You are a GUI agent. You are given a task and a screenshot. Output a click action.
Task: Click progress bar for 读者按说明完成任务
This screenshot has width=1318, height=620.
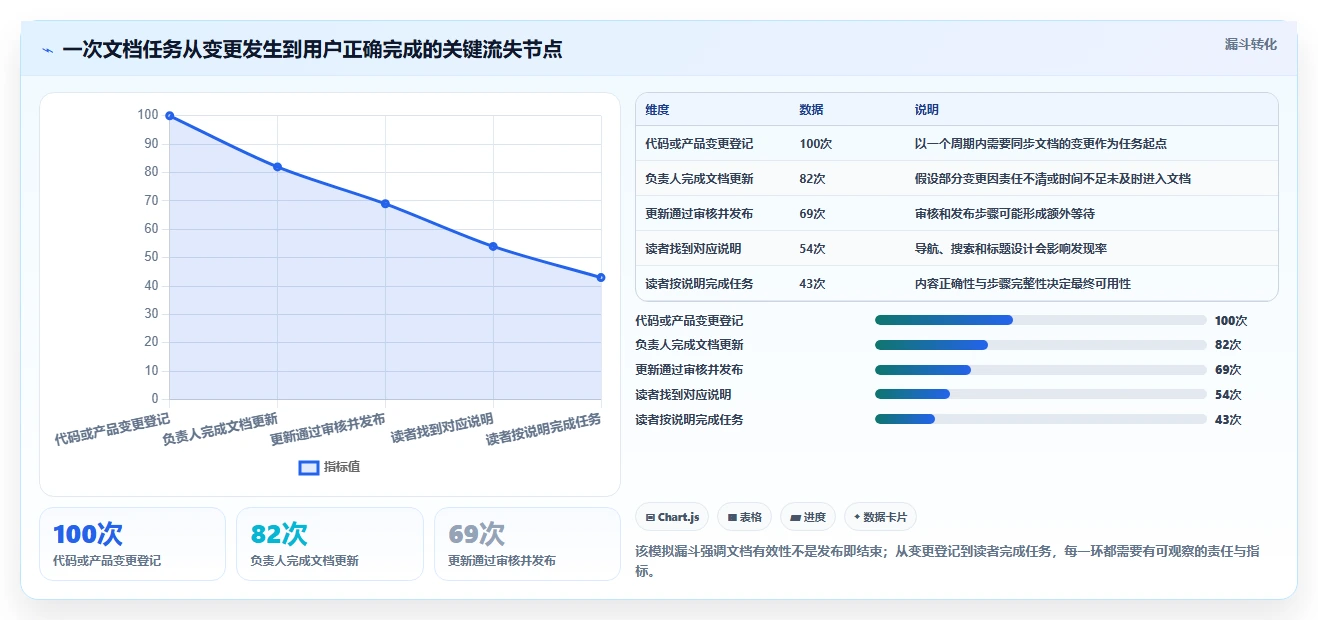point(1040,419)
